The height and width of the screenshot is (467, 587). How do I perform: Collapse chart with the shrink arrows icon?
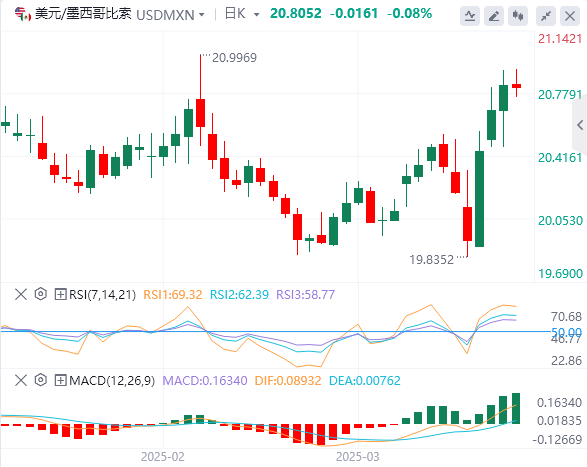click(546, 16)
